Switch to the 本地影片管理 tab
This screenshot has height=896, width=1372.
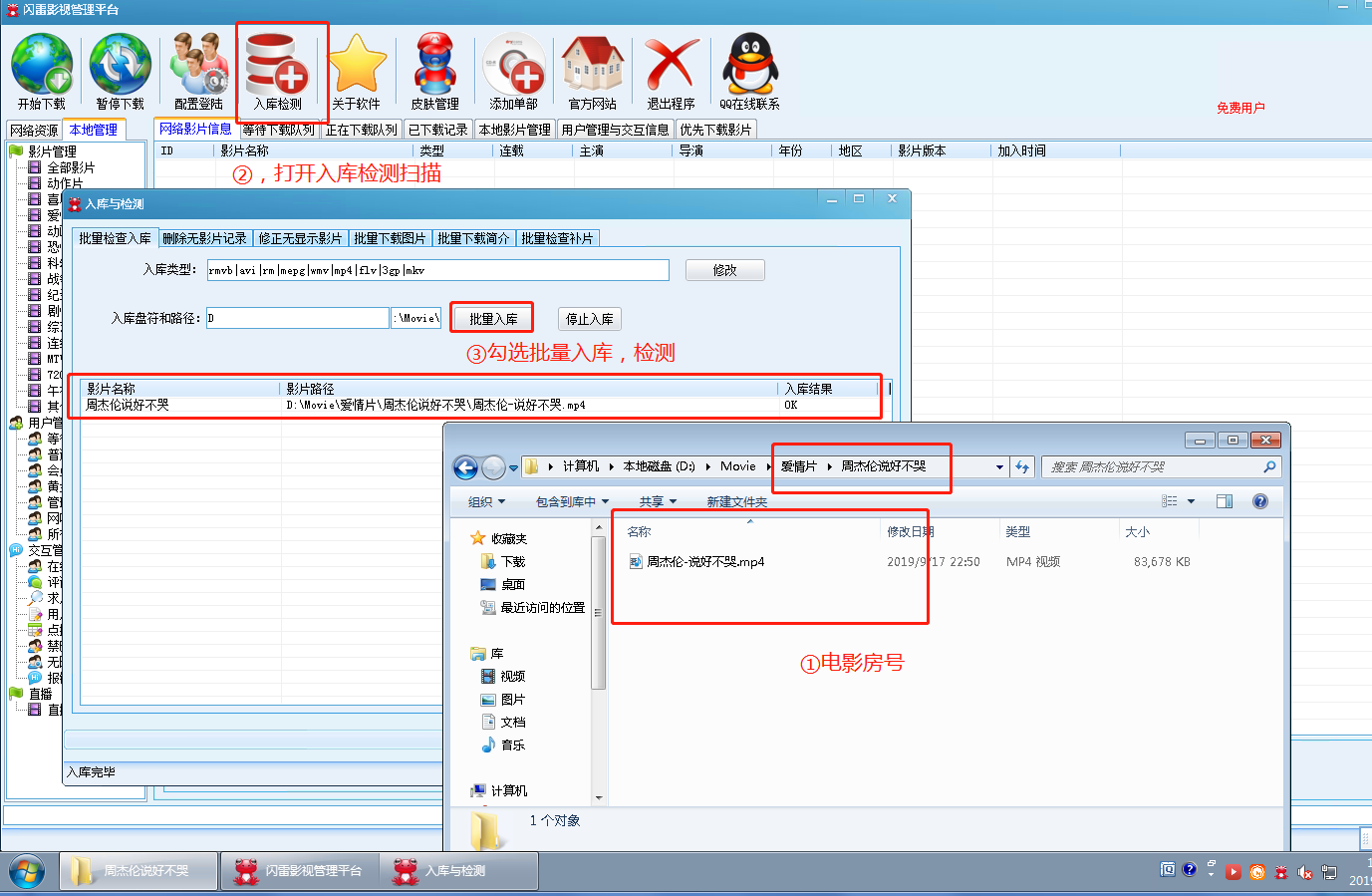pos(514,130)
